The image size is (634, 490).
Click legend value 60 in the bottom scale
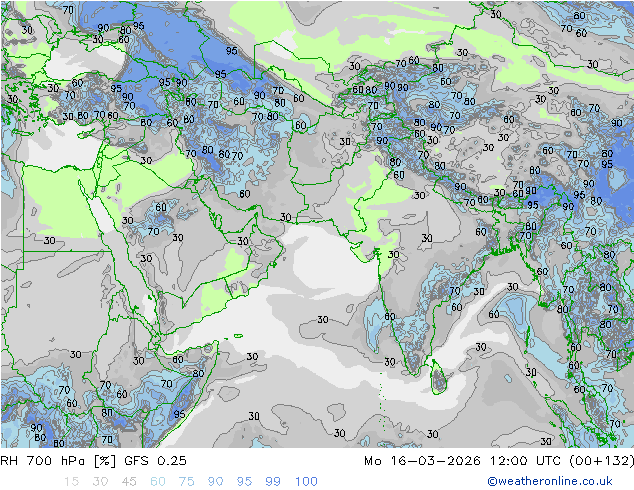158,481
